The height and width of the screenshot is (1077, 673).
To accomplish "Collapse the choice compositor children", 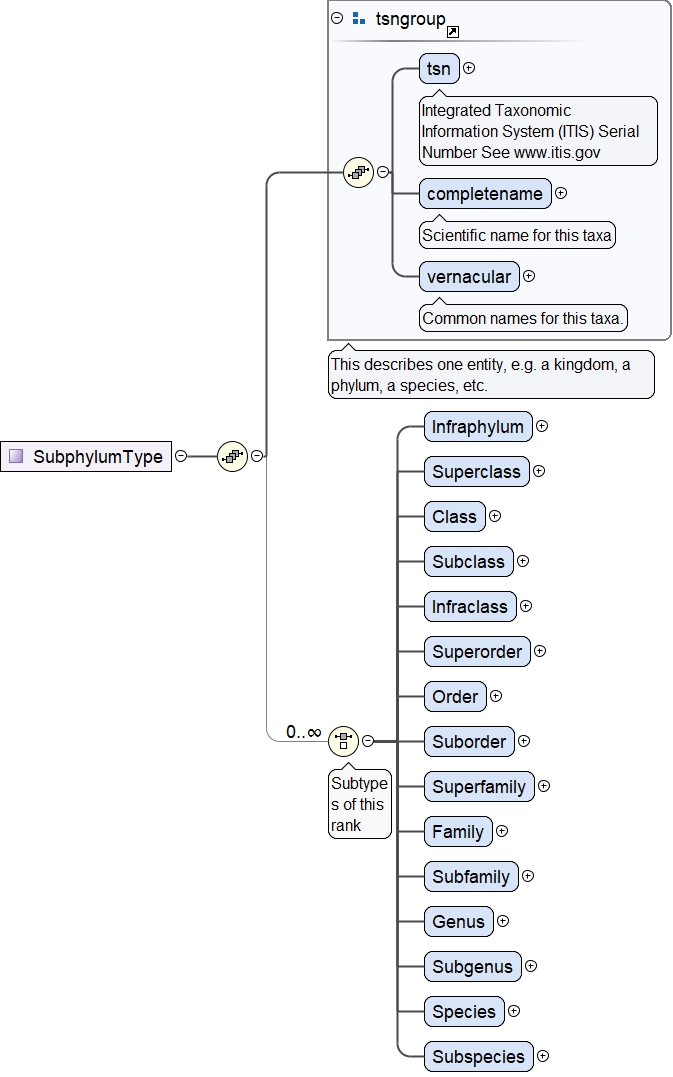I will tap(368, 741).
